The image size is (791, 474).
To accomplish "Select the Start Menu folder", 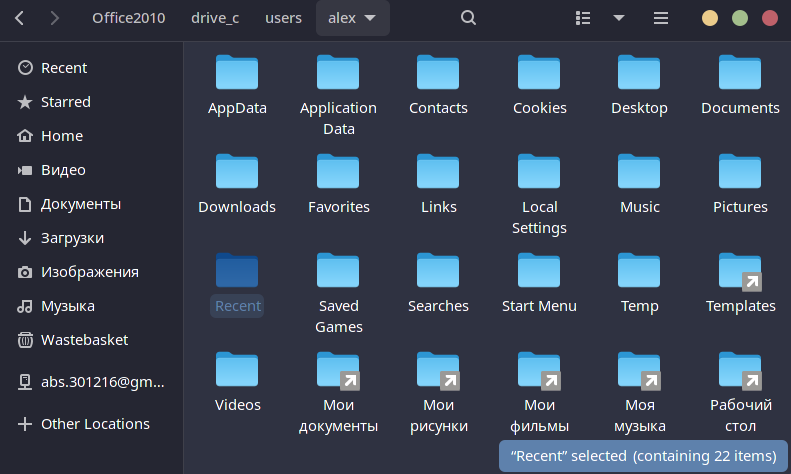I will (539, 271).
